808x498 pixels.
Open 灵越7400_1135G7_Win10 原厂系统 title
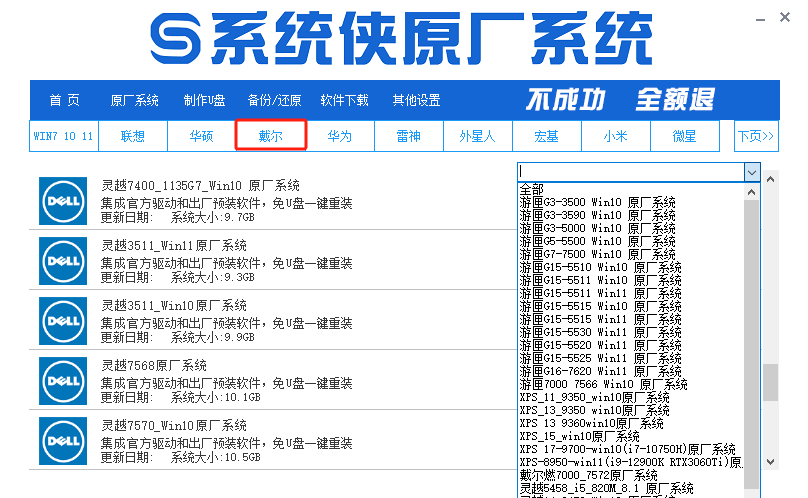(x=200, y=186)
